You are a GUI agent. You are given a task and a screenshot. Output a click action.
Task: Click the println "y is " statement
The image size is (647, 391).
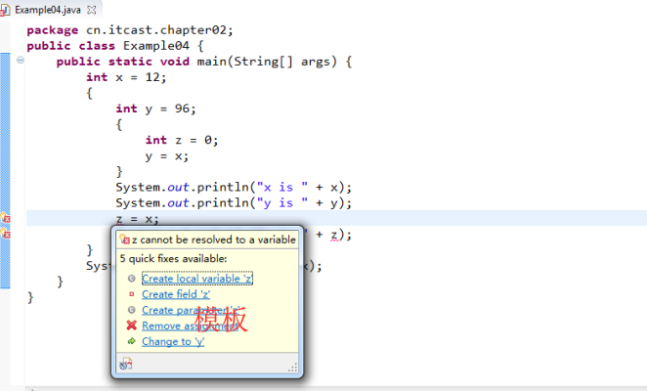(234, 203)
